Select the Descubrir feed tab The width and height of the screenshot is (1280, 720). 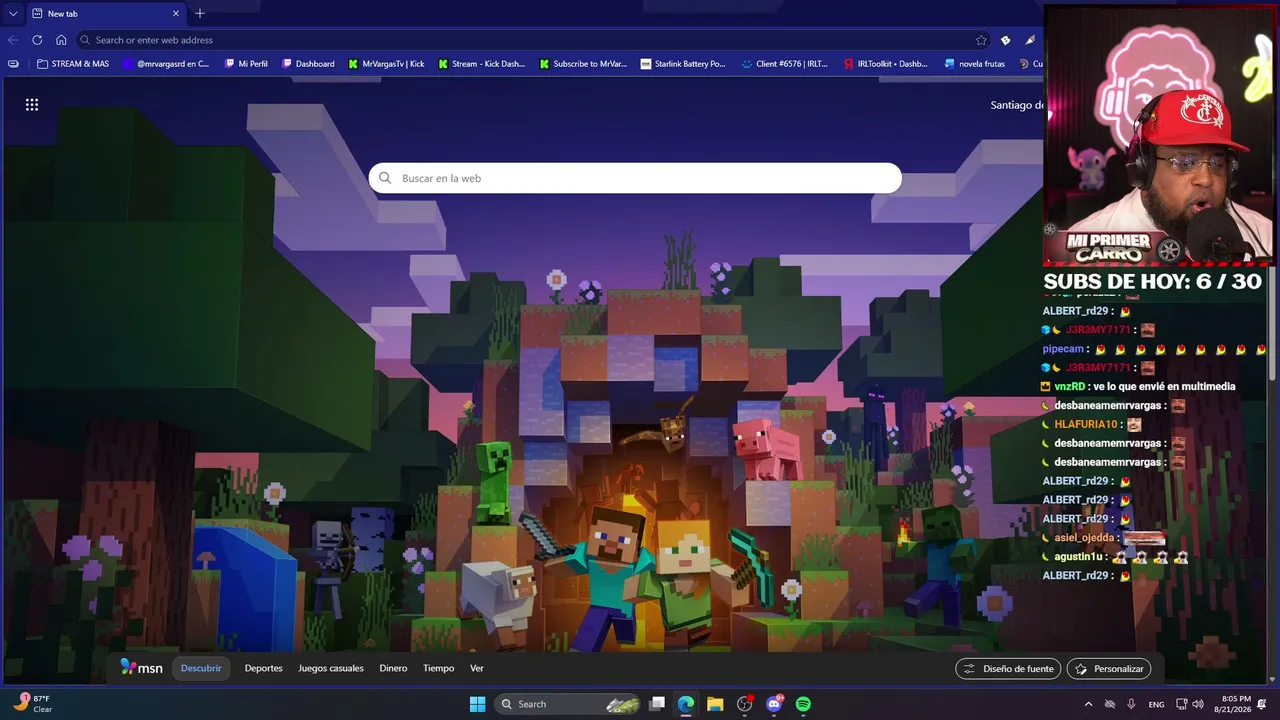(x=201, y=668)
